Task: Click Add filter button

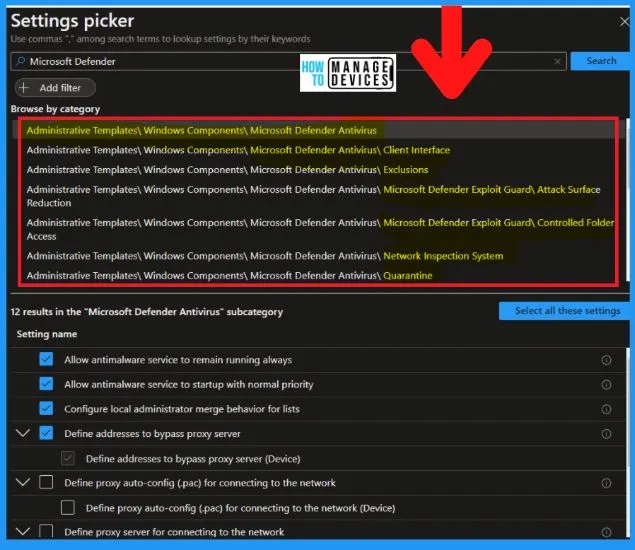Action: [x=55, y=87]
